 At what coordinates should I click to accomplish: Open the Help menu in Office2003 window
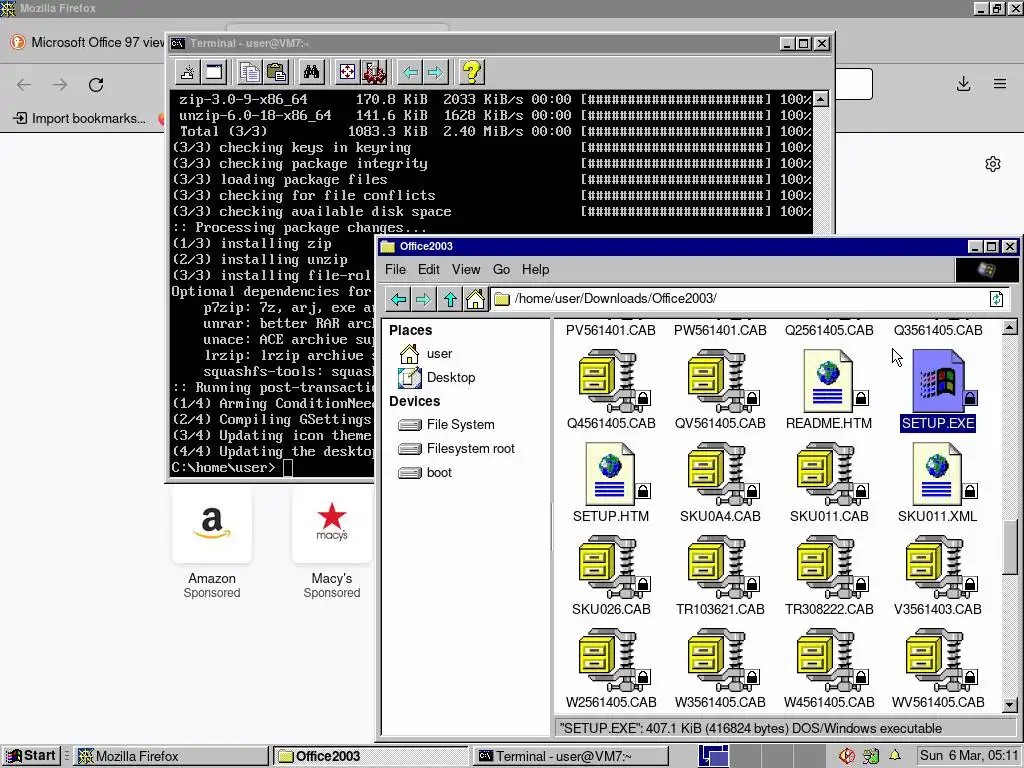535,270
